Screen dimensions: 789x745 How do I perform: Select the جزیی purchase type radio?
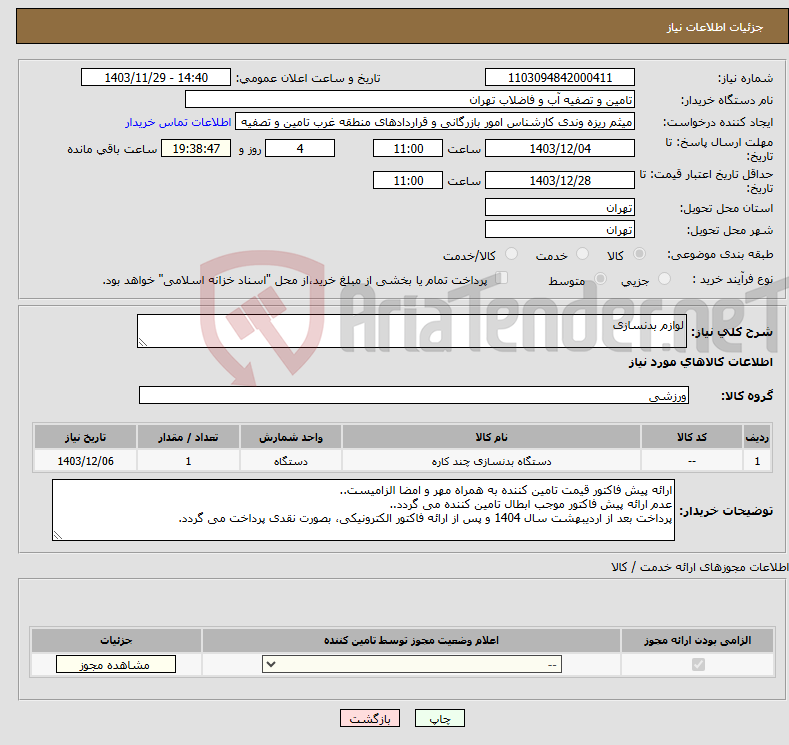click(x=664, y=279)
